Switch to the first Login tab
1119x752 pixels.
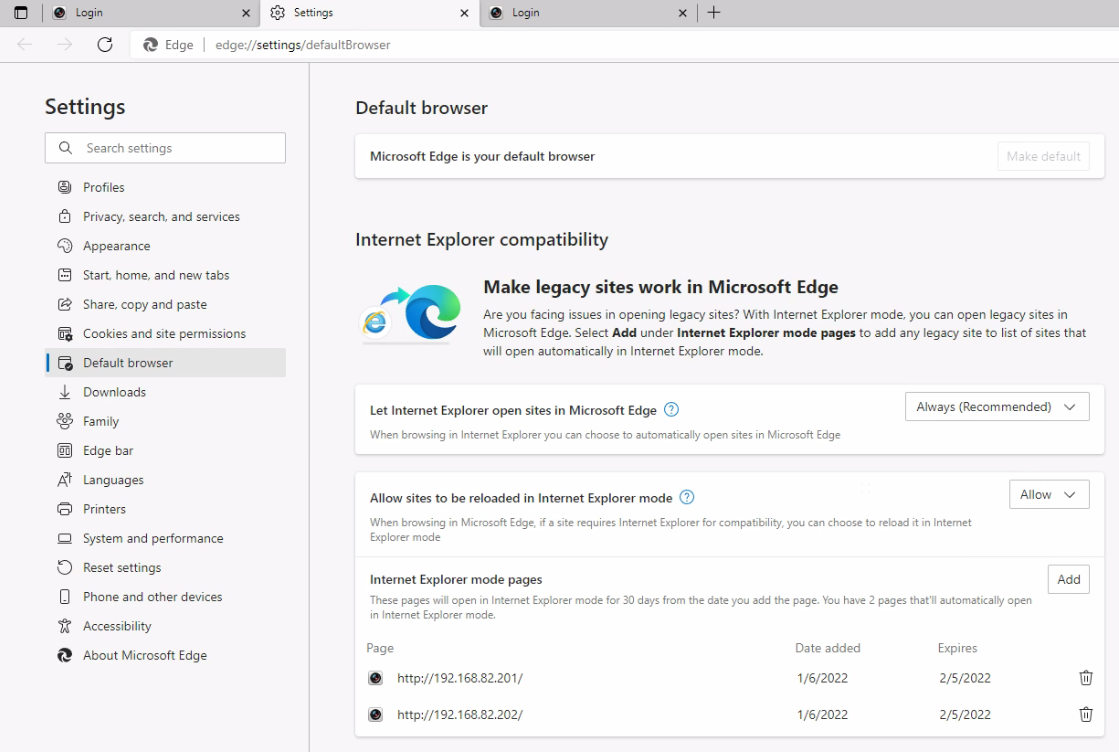point(140,13)
